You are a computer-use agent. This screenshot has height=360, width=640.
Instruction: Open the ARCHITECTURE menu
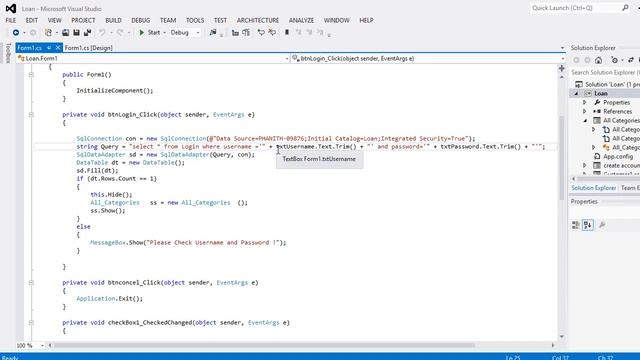[258, 20]
